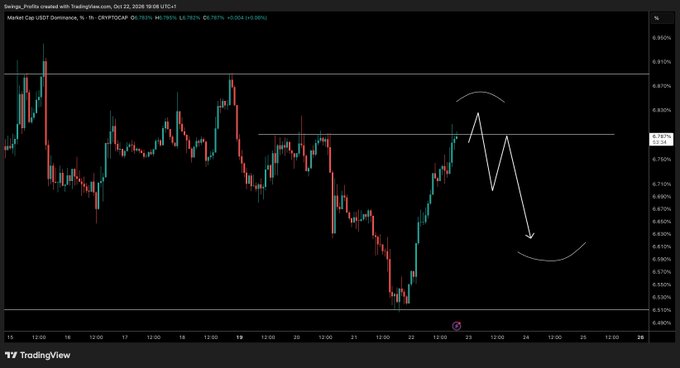The width and height of the screenshot is (680, 368).
Task: Click the 6.570% price axis label
Action: click(661, 272)
